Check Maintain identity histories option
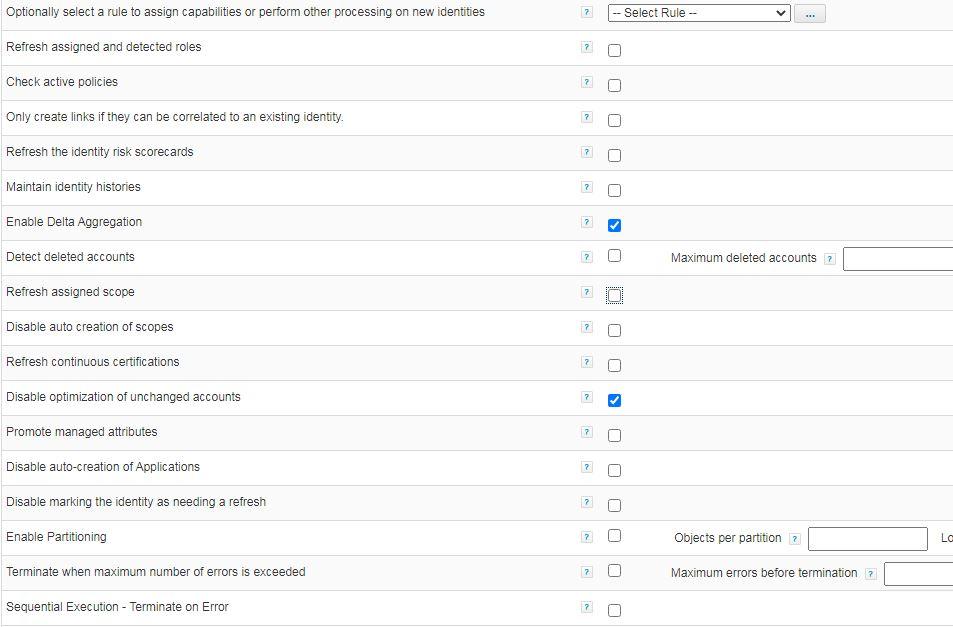The width and height of the screenshot is (953, 627). coord(614,190)
